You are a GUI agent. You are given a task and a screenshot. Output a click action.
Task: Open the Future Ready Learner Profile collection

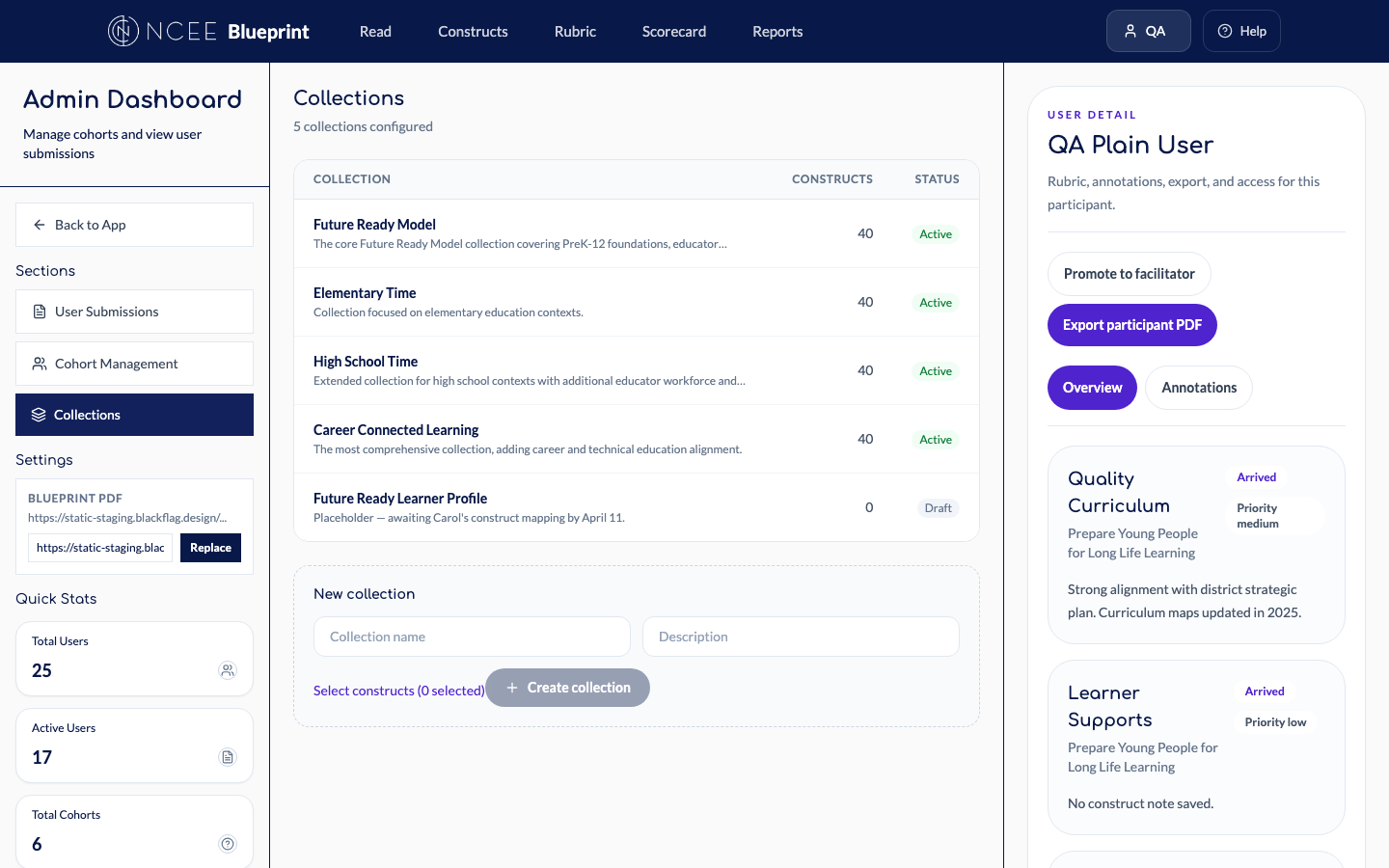(x=399, y=499)
